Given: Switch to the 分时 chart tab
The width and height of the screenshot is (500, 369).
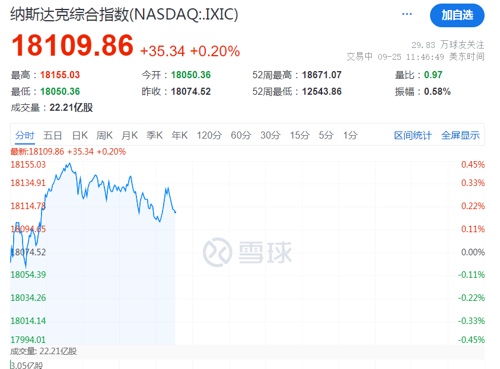Looking at the screenshot, I should click(x=25, y=135).
